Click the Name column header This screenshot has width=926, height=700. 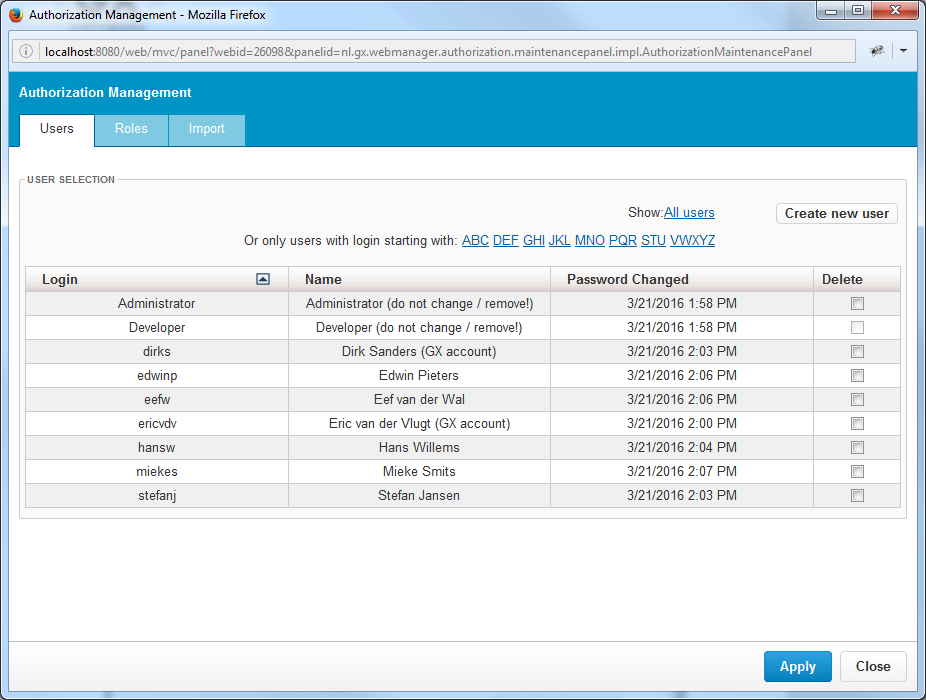click(x=419, y=279)
